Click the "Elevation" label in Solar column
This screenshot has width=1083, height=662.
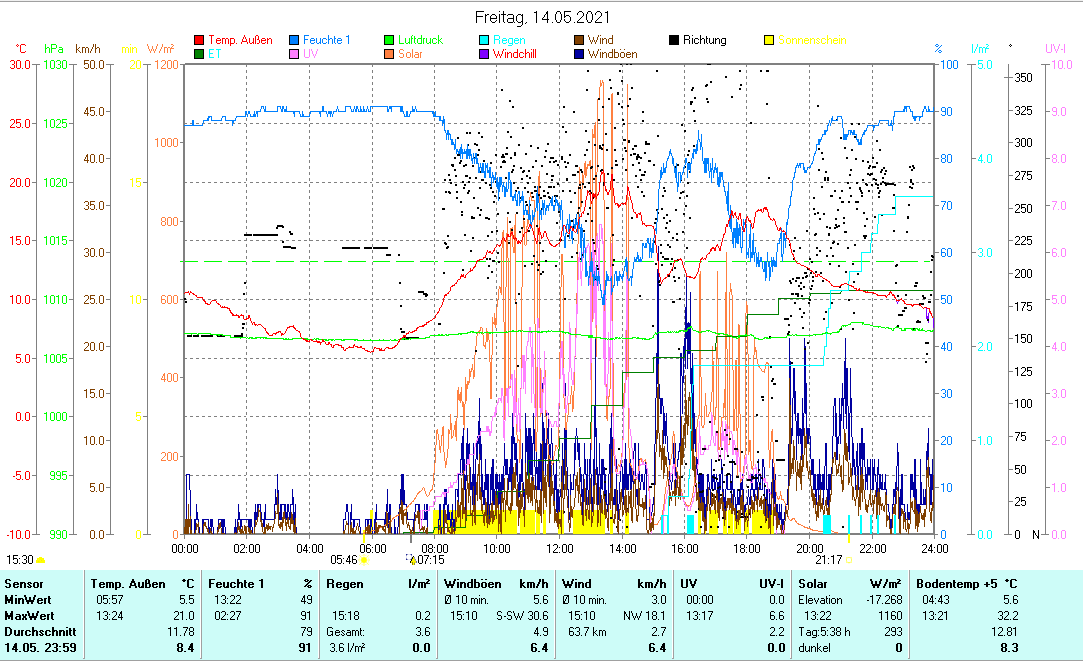coord(821,600)
